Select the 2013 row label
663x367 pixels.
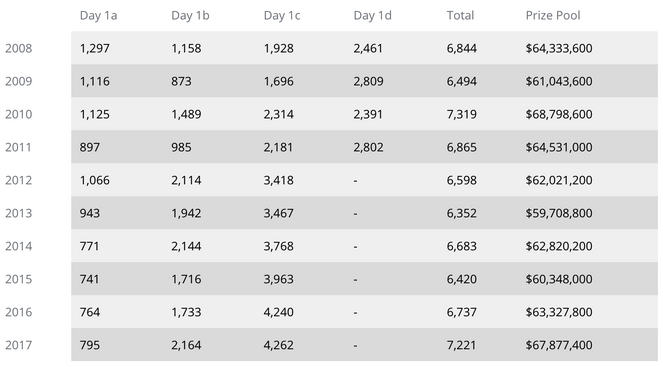[x=19, y=213]
